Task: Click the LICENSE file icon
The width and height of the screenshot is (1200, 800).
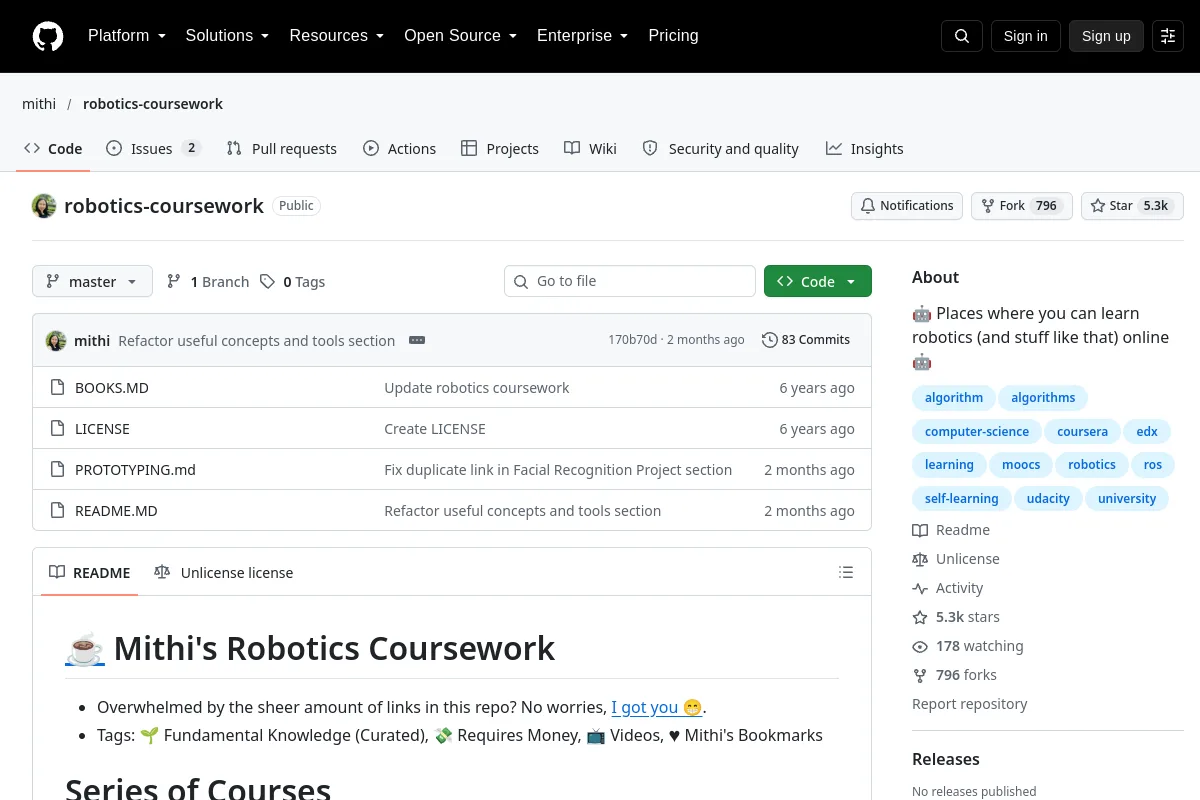Action: pos(57,429)
